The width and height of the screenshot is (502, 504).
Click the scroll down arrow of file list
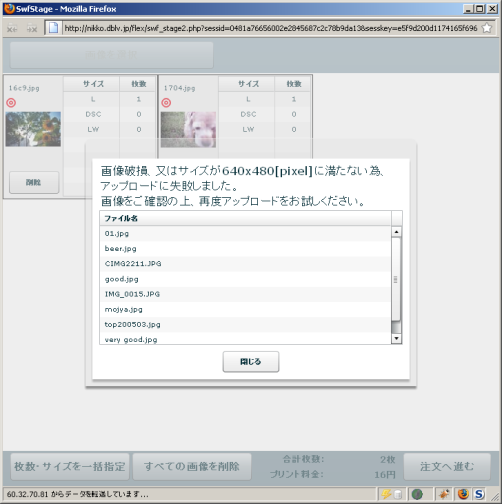pos(396,338)
